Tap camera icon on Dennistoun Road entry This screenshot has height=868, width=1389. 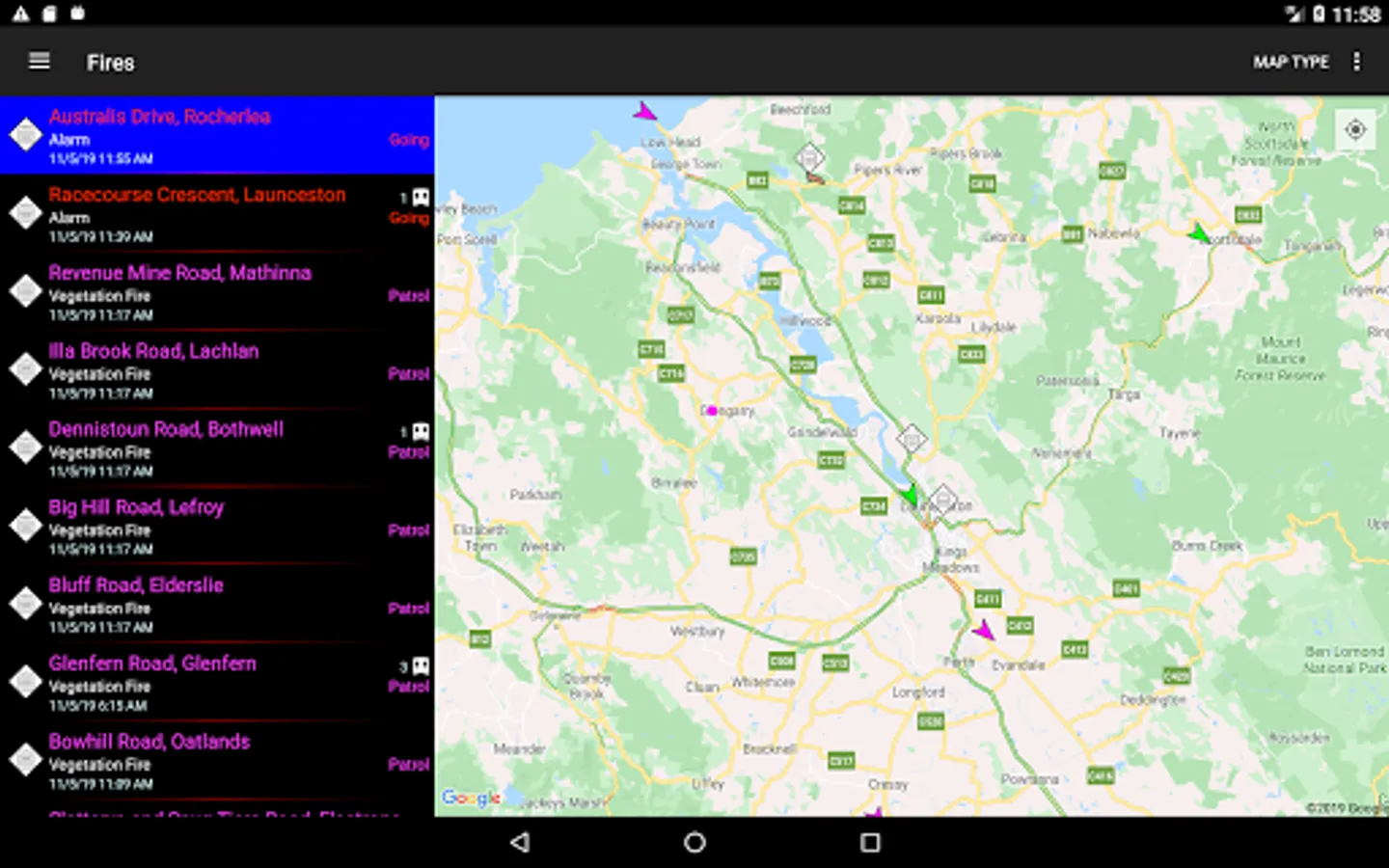[419, 432]
